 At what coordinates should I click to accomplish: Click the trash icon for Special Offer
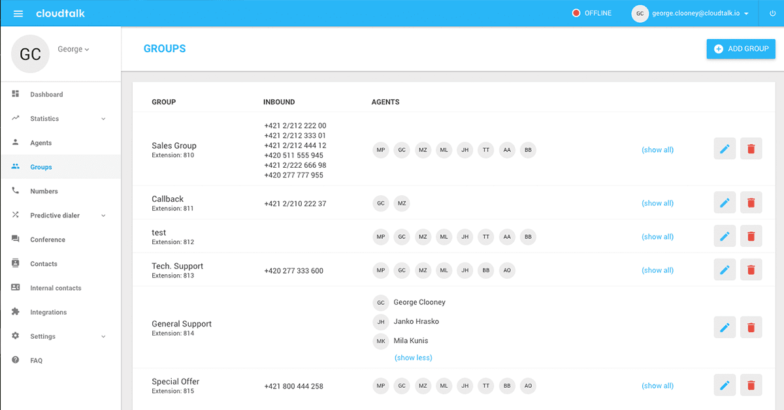tap(751, 385)
